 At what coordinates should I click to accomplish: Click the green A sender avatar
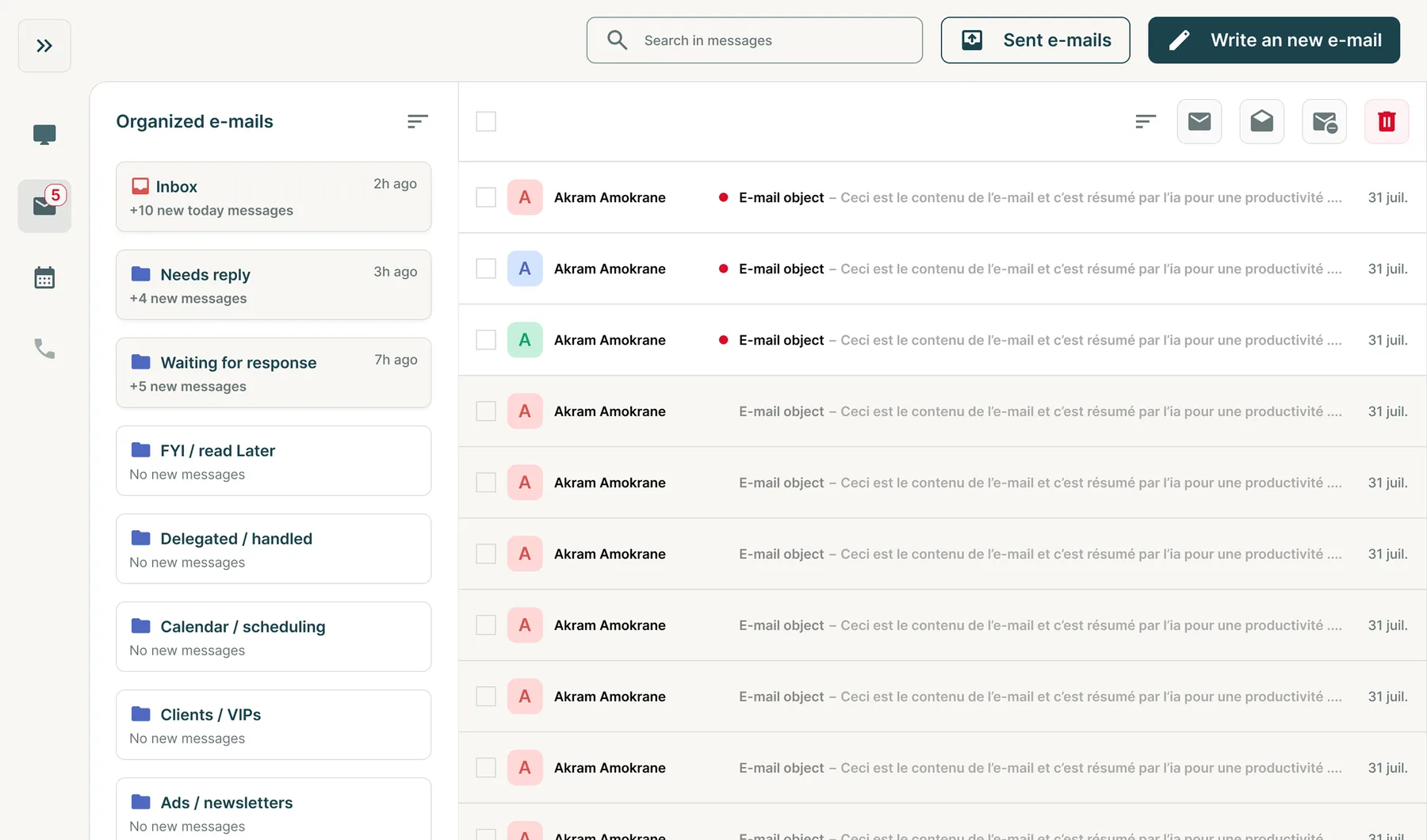[x=525, y=340]
